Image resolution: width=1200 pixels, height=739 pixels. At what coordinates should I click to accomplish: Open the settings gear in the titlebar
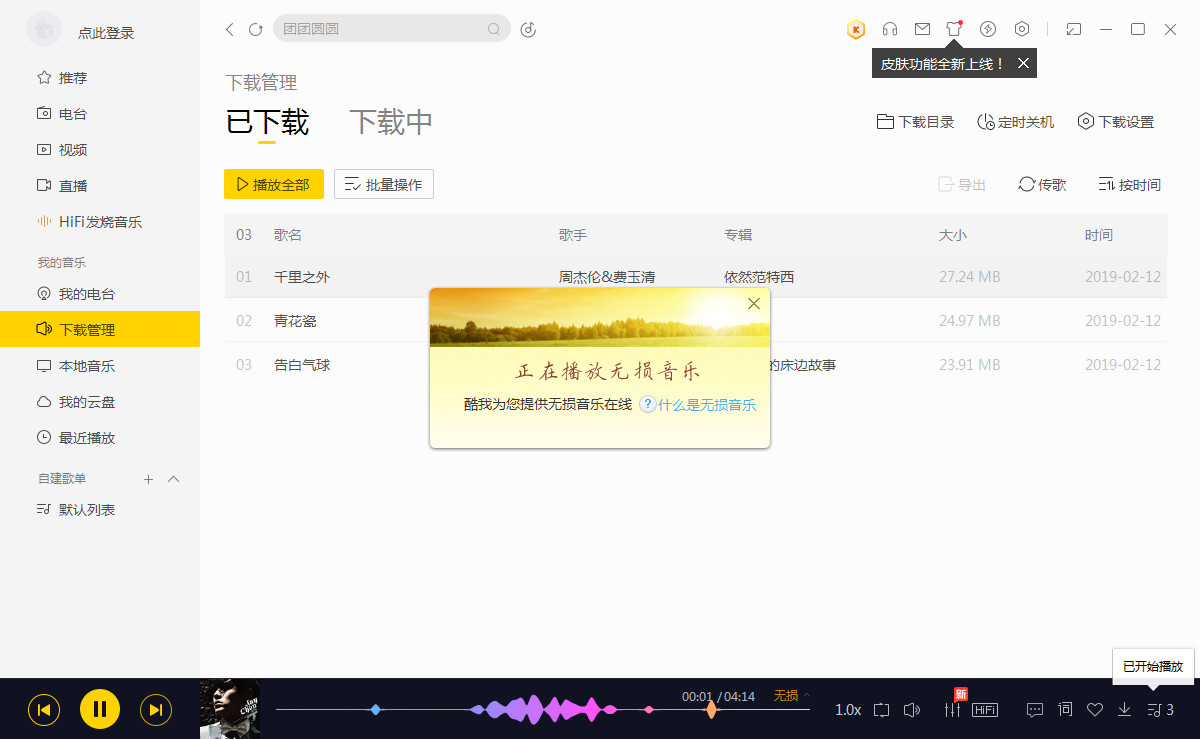point(1021,29)
